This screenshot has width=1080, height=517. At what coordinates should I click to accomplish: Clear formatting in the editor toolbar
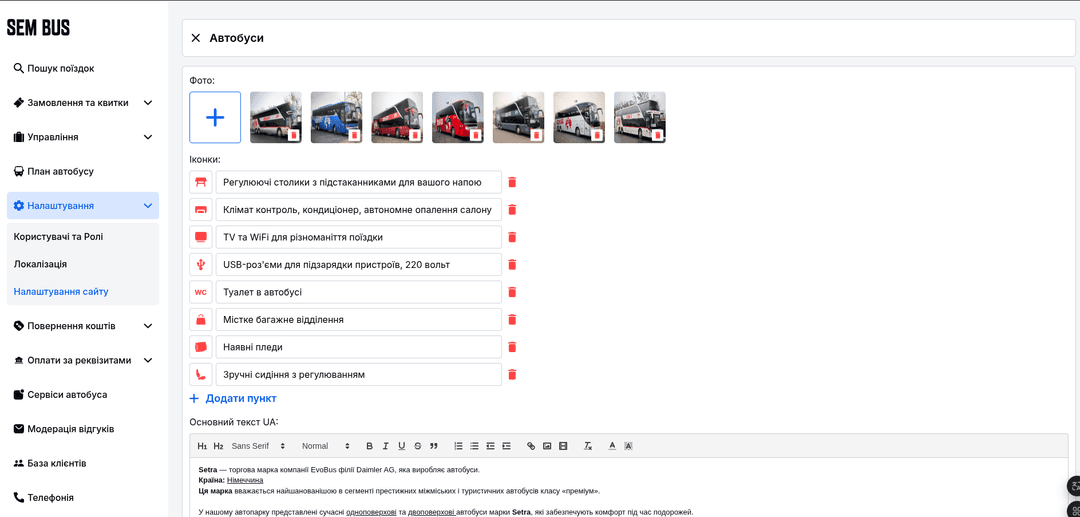click(588, 446)
